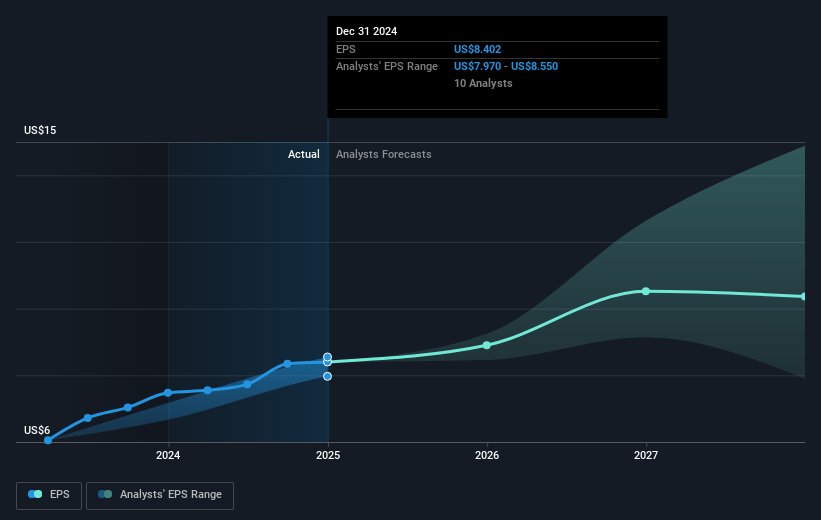Click the US$7.970 - US$8.550 range value
Screen dimensions: 821x520
coord(506,67)
